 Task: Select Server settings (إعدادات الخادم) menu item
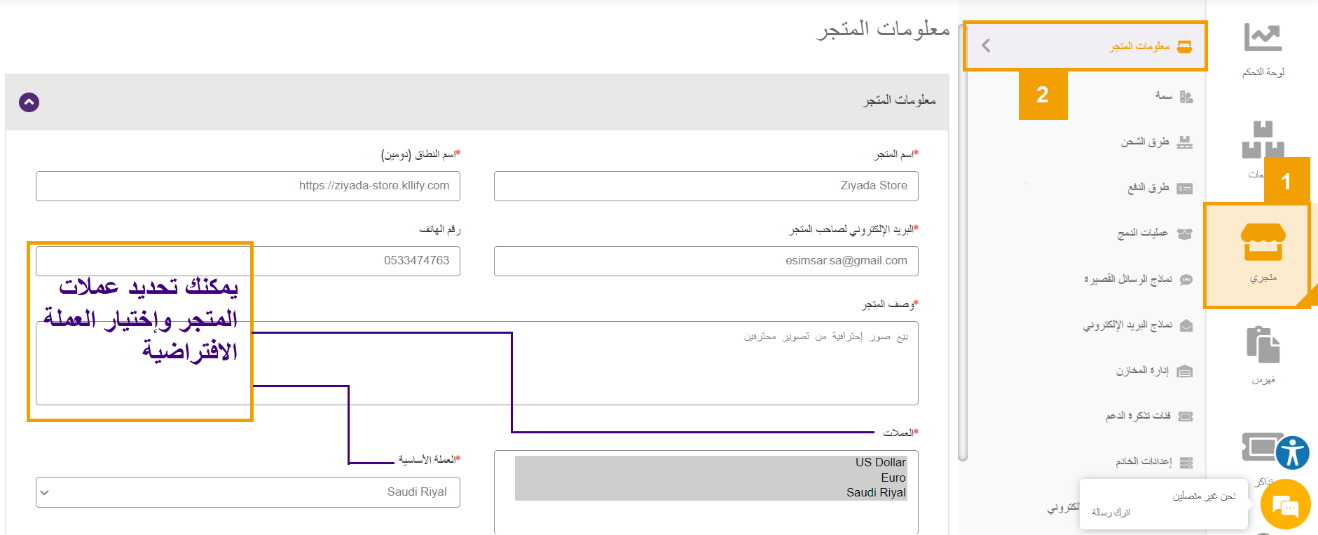tap(1142, 462)
